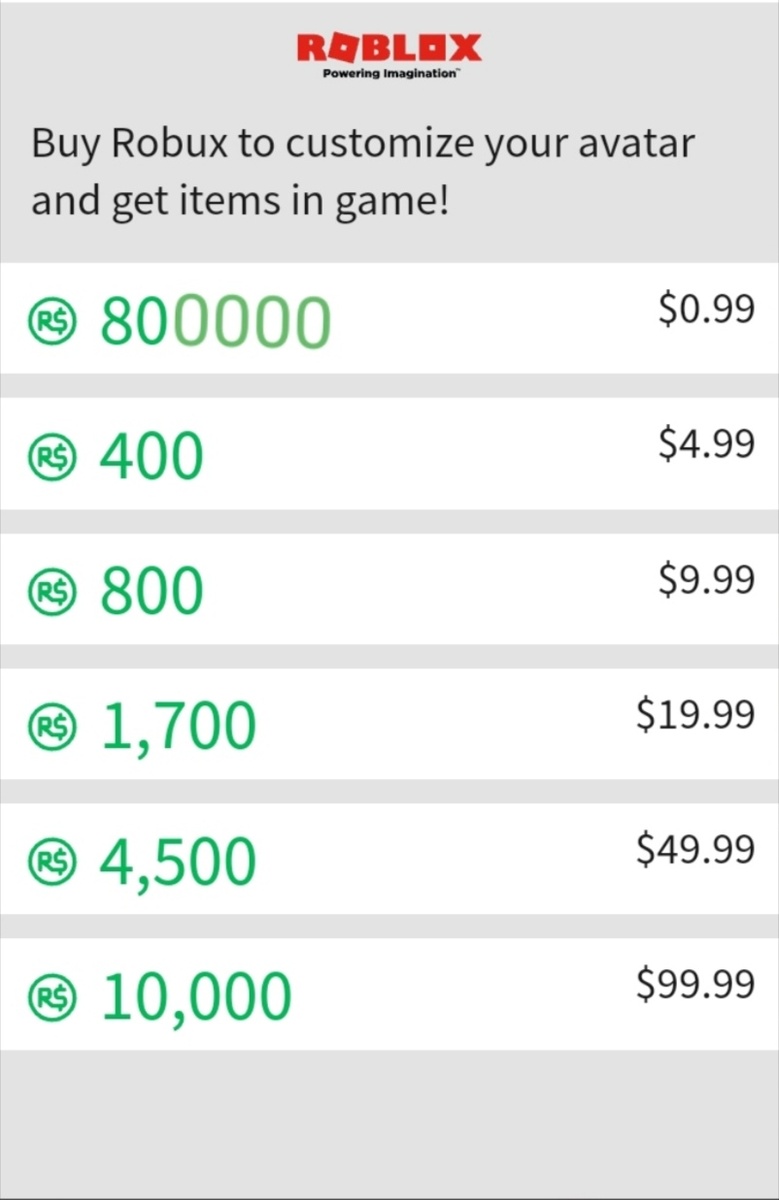Tap the Robux icon beside 4,500
Image resolution: width=779 pixels, height=1200 pixels.
(x=52, y=864)
